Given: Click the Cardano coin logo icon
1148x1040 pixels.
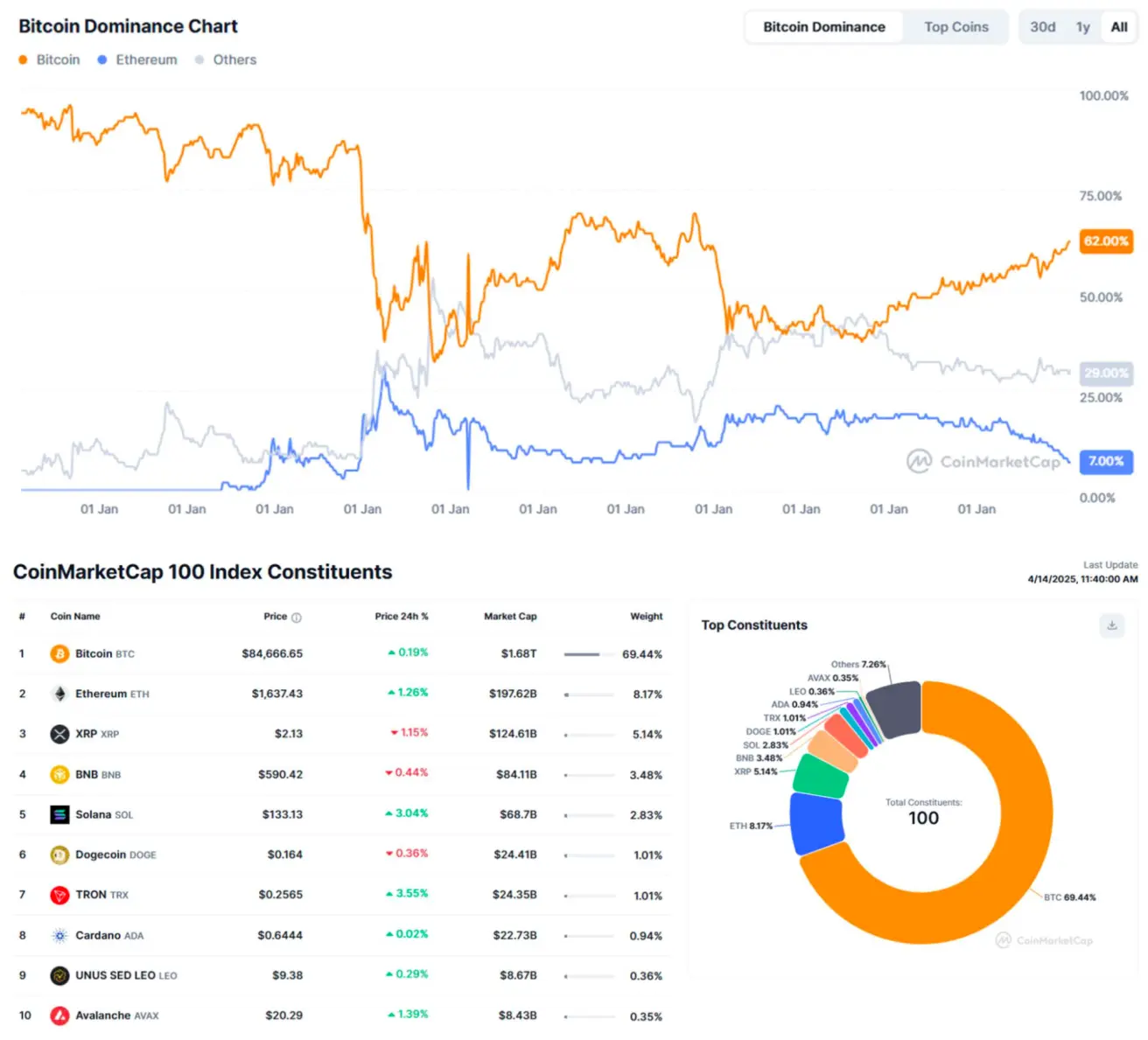Looking at the screenshot, I should click(x=59, y=935).
